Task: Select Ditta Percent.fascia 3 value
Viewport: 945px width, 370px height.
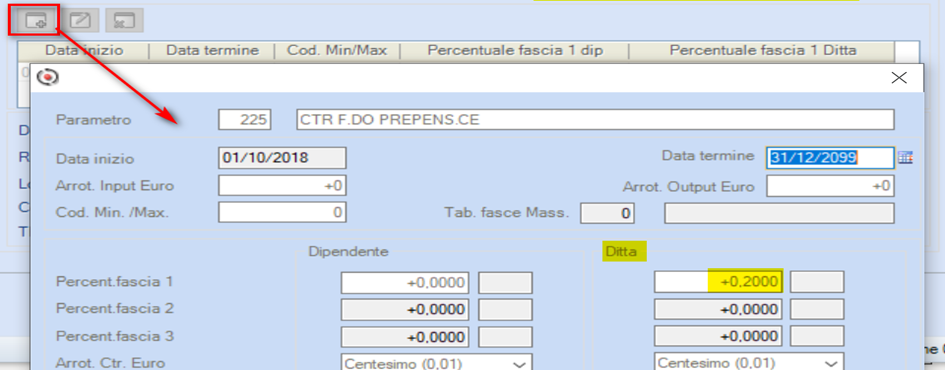Action: pos(718,335)
